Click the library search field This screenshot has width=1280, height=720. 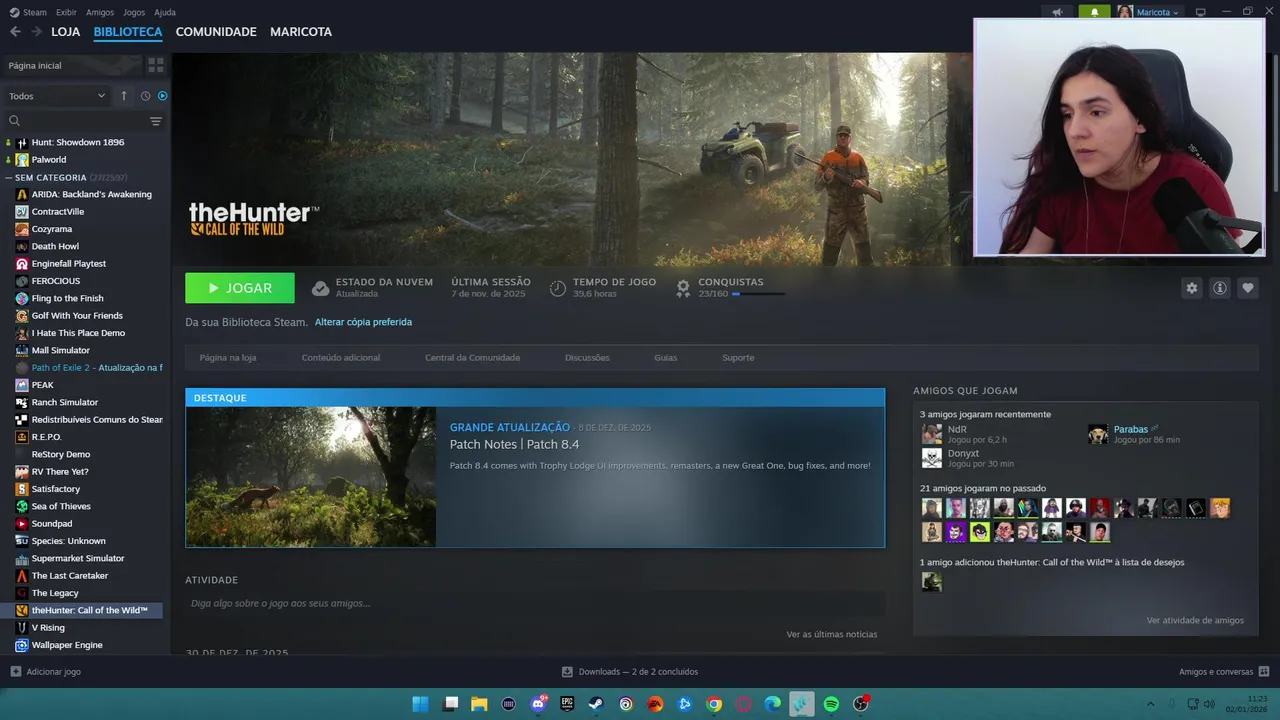pyautogui.click(x=75, y=121)
